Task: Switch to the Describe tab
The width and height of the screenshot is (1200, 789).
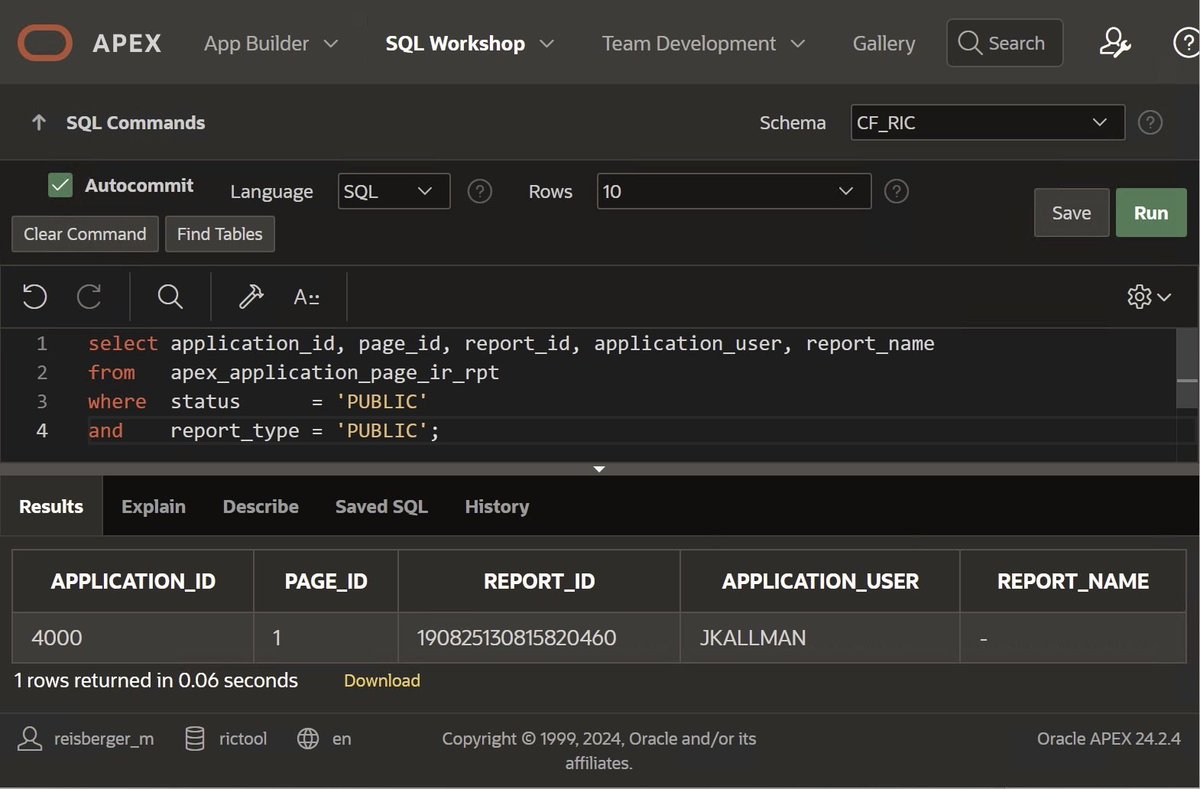Action: click(x=260, y=506)
